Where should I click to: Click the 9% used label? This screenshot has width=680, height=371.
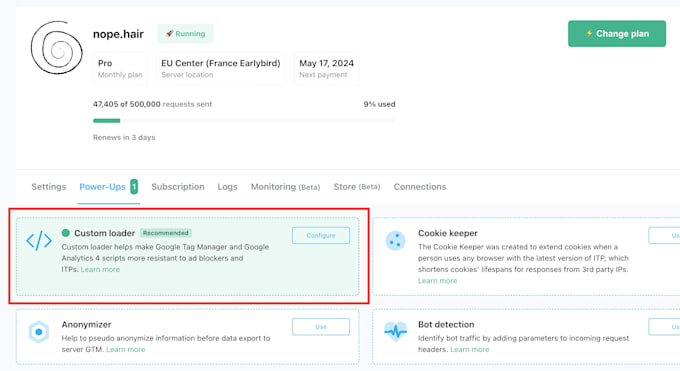[x=379, y=104]
